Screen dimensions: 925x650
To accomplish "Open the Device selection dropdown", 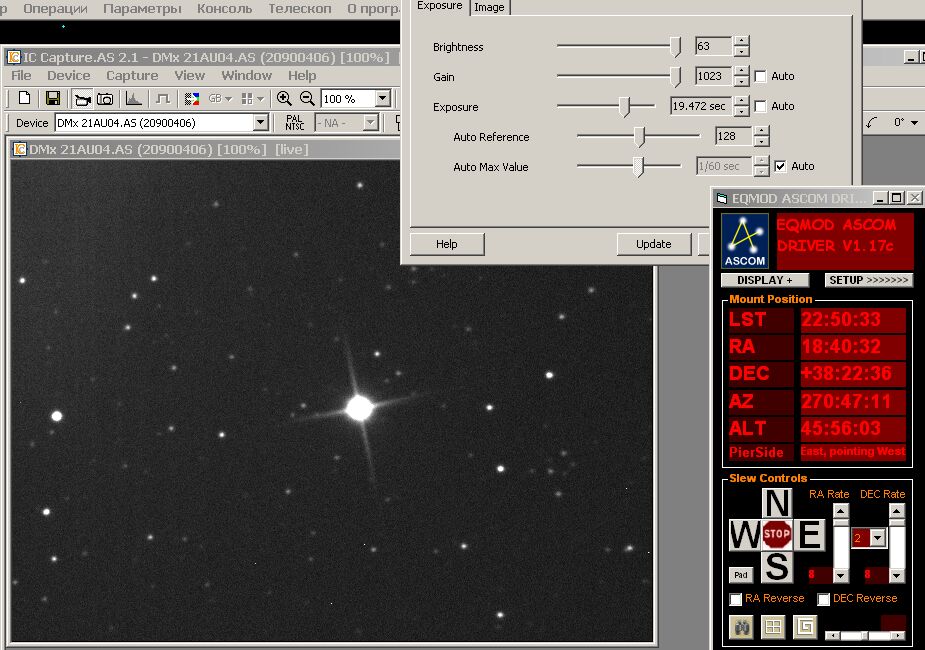I will (x=260, y=123).
